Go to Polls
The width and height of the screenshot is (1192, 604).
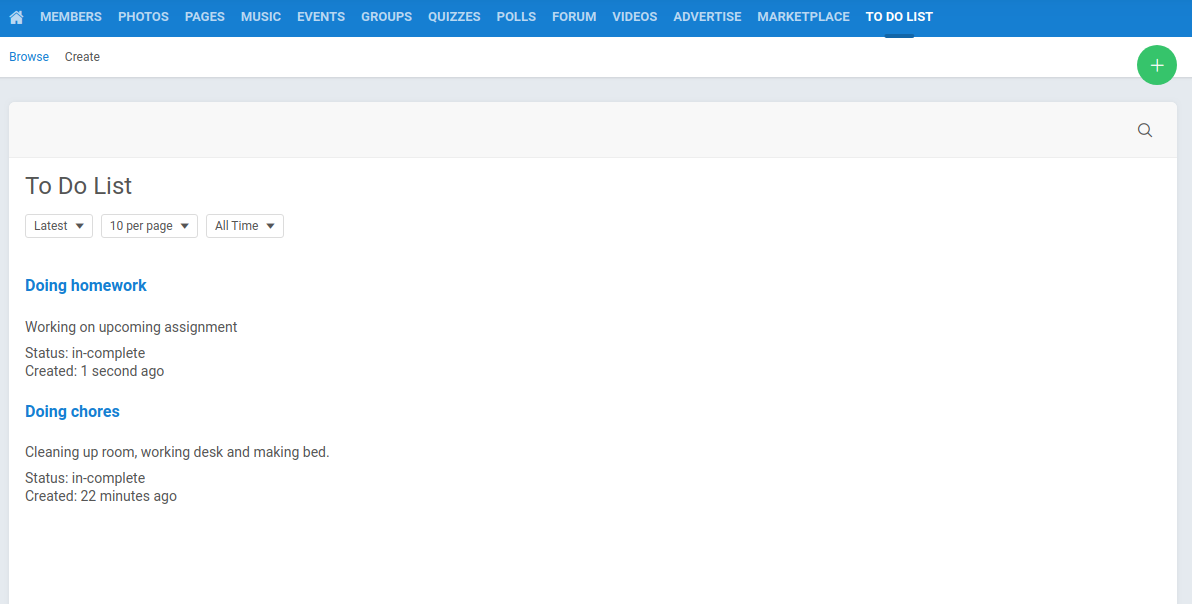516,17
